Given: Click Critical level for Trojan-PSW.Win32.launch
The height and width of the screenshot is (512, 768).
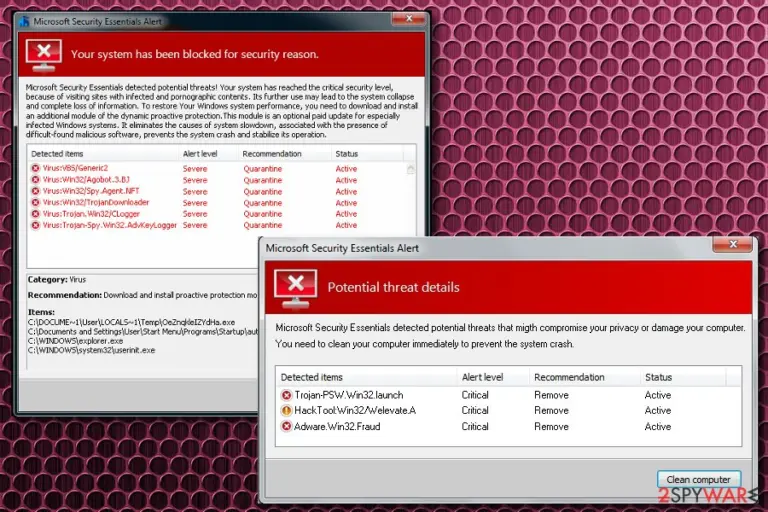Looking at the screenshot, I should [475, 395].
